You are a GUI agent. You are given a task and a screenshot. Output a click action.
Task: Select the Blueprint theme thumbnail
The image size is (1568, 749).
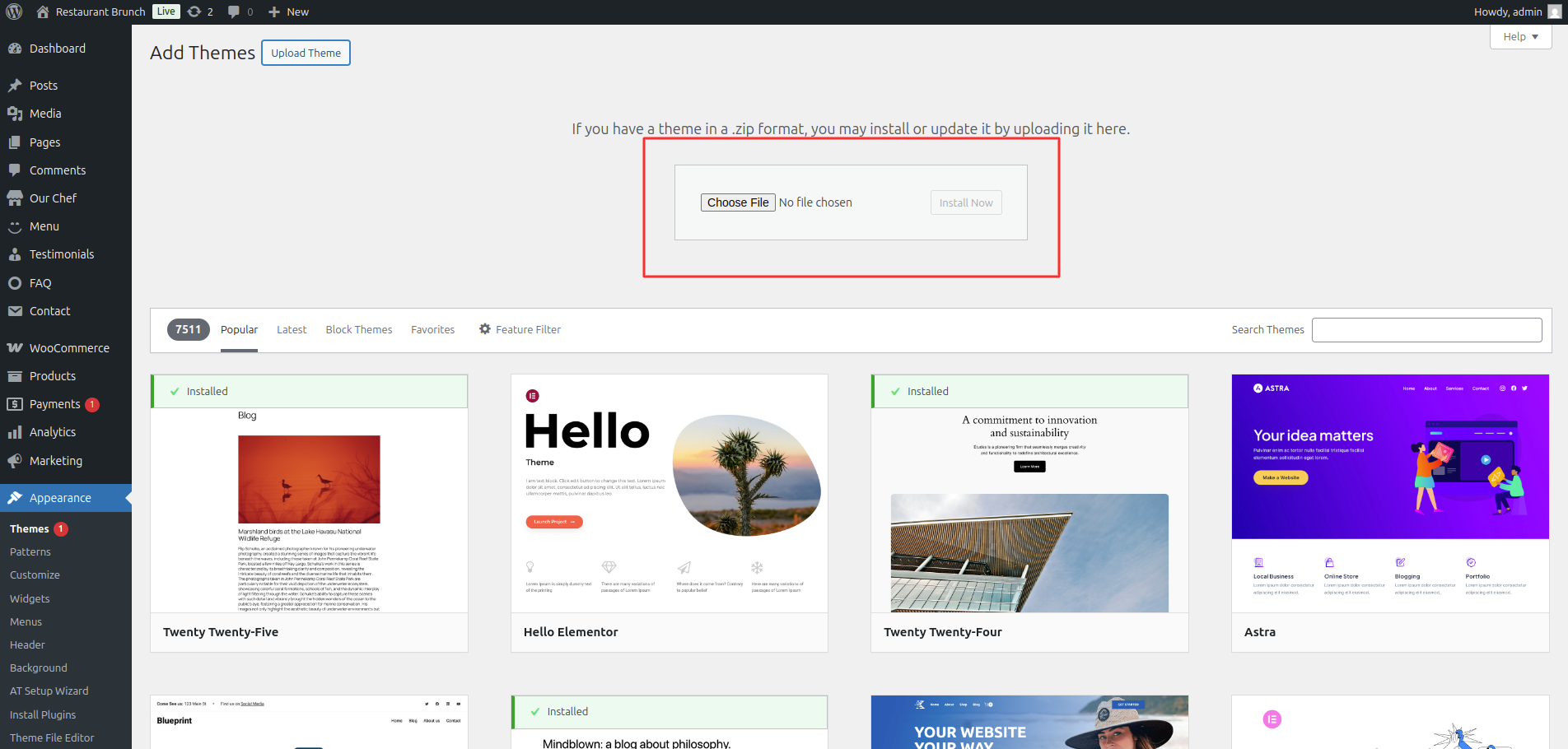tap(309, 722)
